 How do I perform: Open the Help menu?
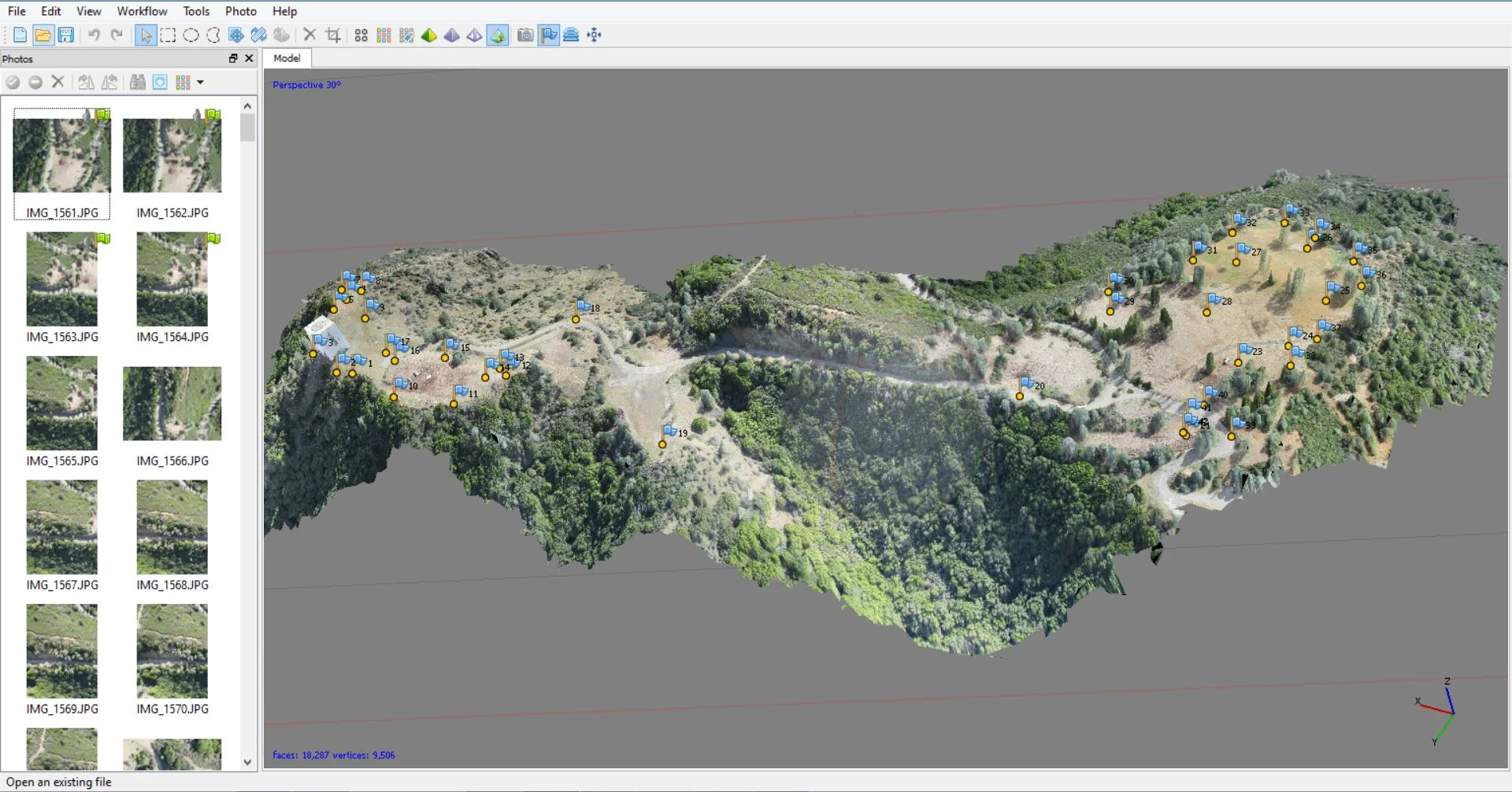pos(284,11)
